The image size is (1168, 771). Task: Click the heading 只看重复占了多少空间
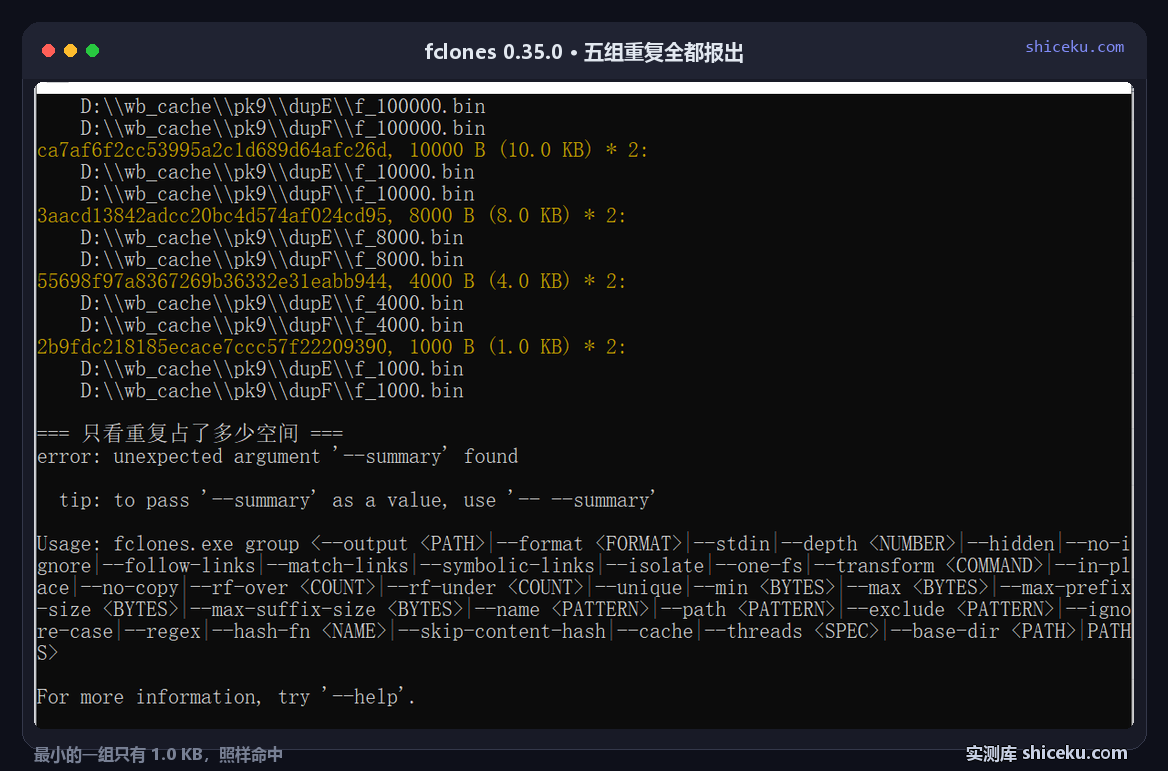(190, 434)
